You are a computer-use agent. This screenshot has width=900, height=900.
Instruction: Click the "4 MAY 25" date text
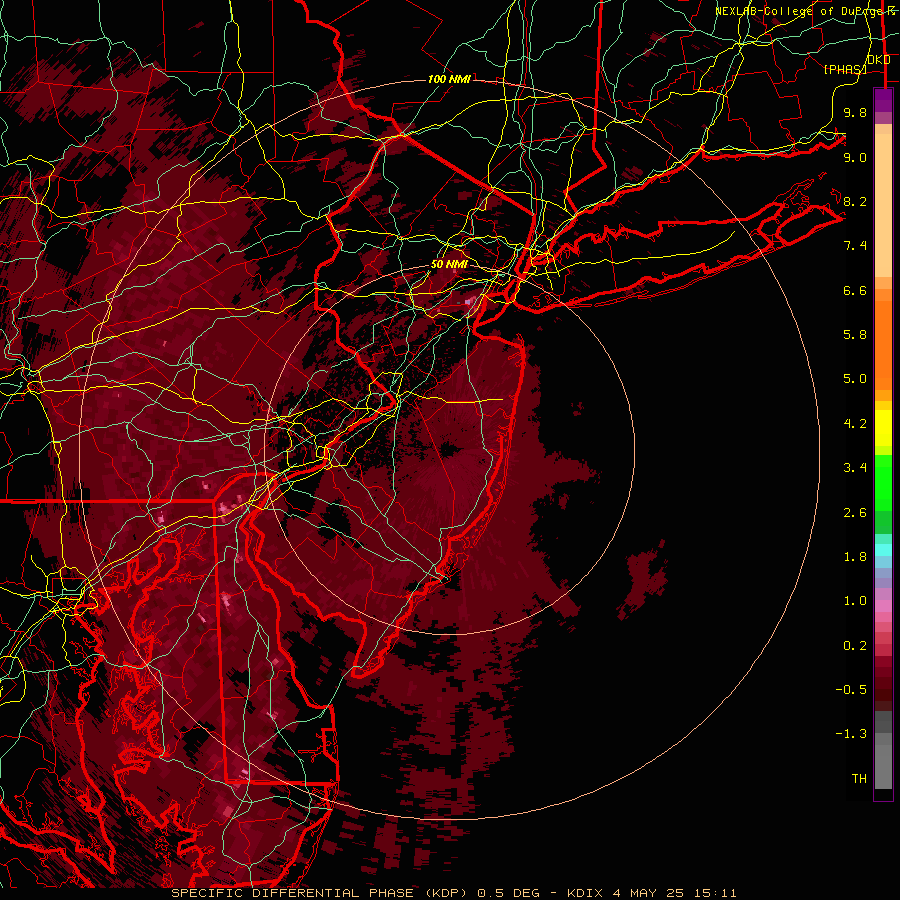tap(646, 893)
